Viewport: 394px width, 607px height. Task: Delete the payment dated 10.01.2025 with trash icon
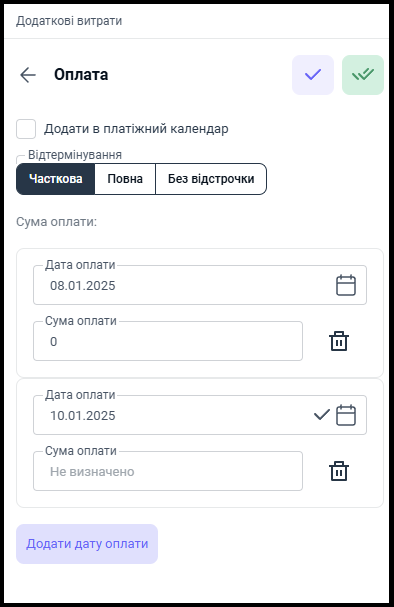click(339, 471)
